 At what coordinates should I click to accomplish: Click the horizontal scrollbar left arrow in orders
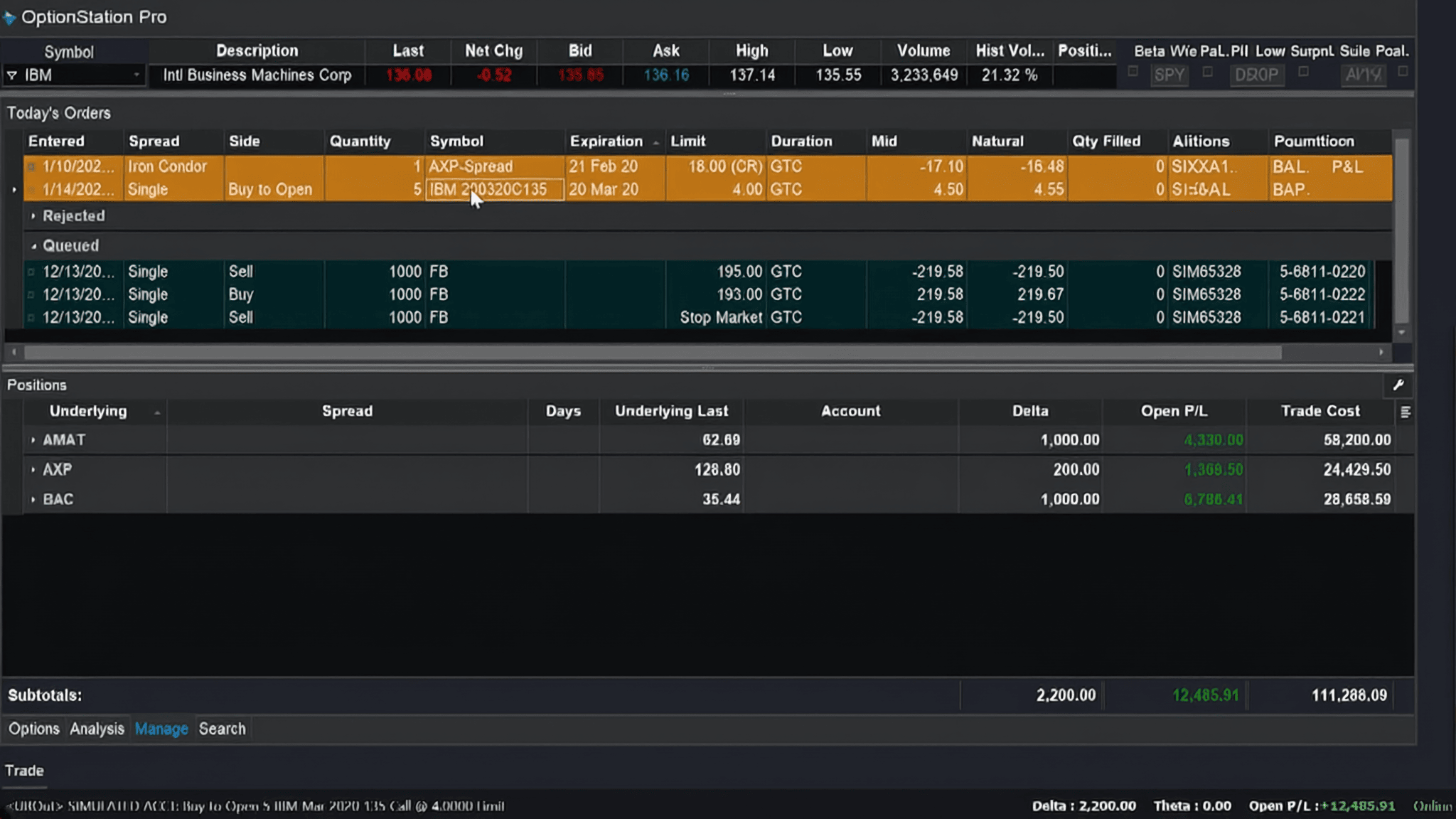14,352
